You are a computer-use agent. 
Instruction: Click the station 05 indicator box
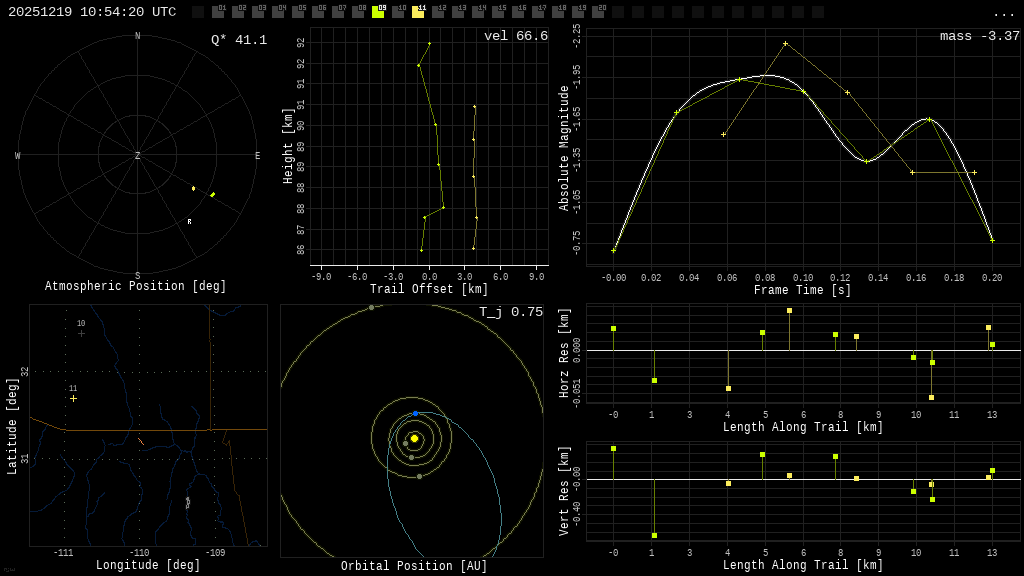[x=298, y=11]
